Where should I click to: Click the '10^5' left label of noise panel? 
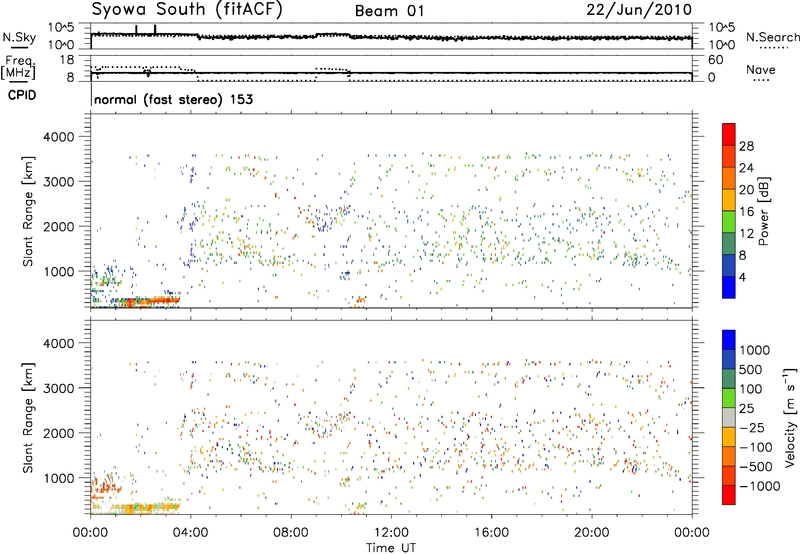point(61,28)
